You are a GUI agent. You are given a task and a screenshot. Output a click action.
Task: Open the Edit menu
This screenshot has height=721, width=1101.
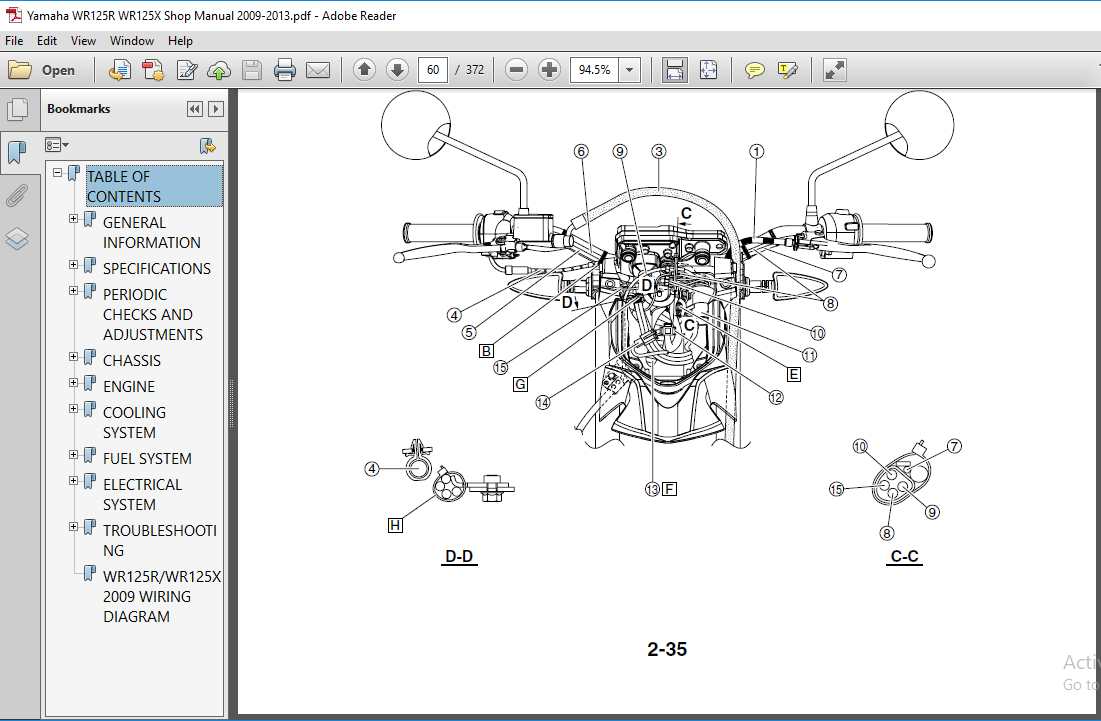(47, 41)
